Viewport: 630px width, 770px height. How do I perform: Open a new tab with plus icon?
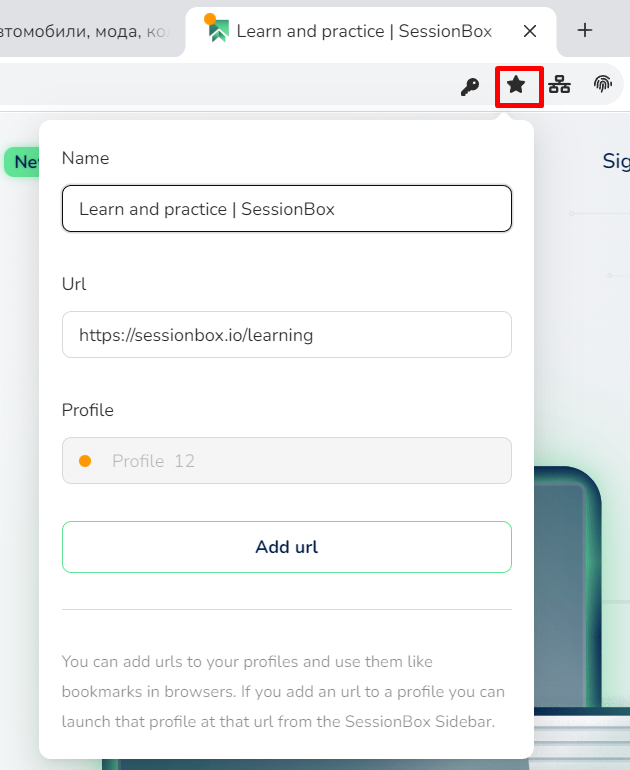pos(584,30)
